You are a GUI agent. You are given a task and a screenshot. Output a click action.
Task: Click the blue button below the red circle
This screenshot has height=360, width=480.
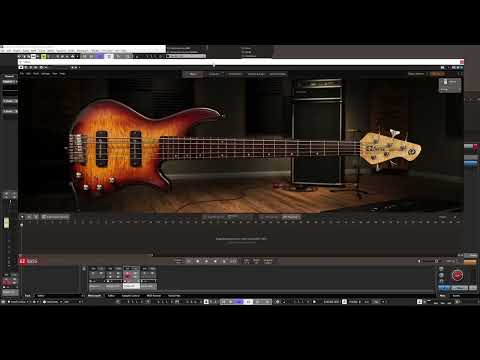coord(444,288)
